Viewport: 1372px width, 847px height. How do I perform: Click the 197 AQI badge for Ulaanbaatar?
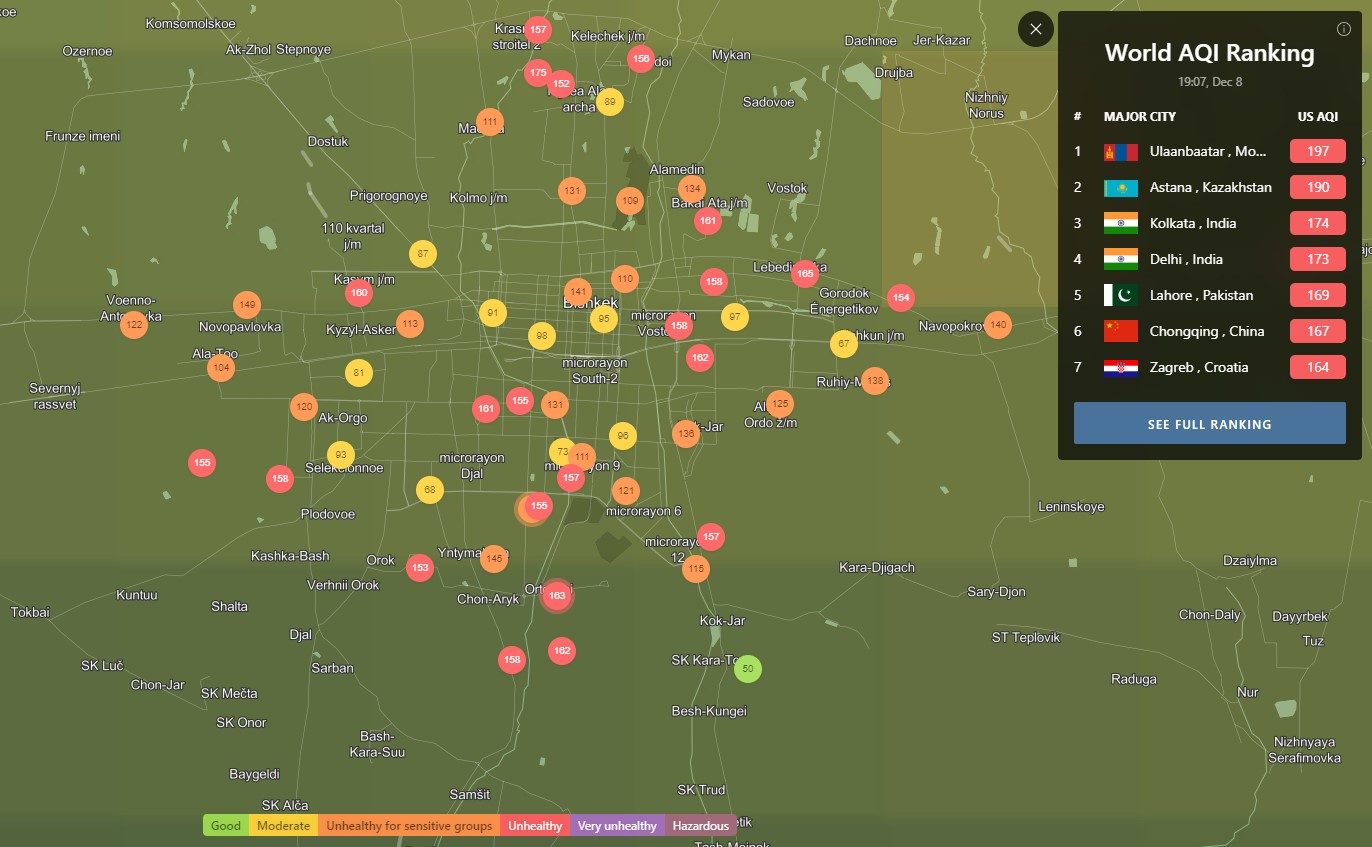[1317, 152]
